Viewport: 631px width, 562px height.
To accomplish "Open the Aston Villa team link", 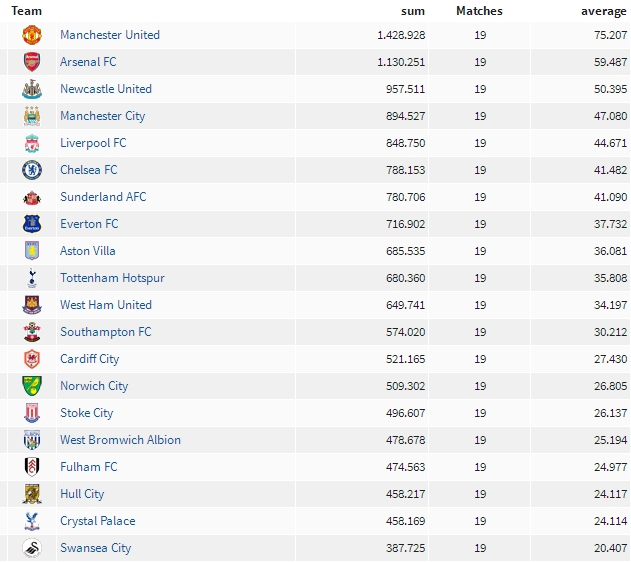I will [x=88, y=251].
